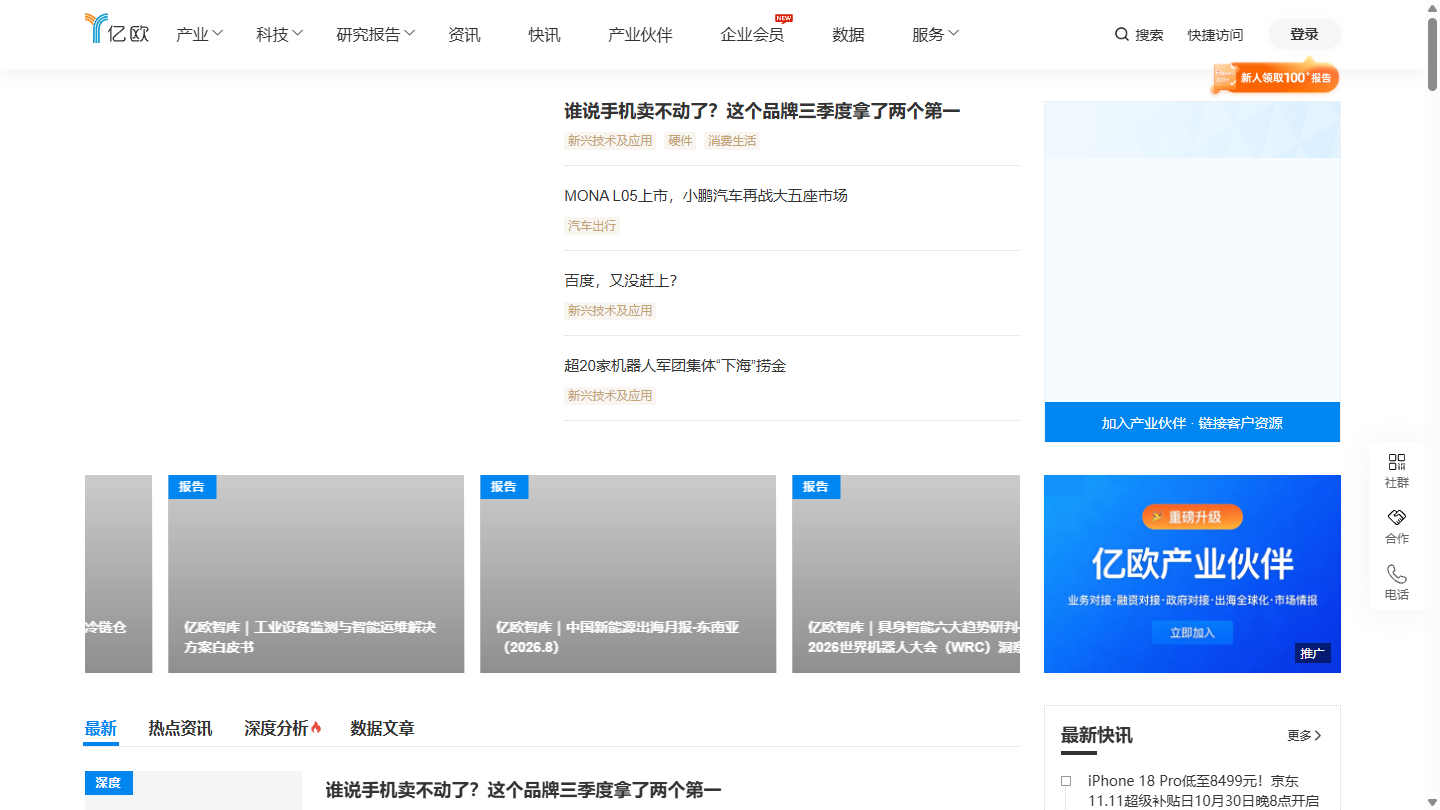Open article MONA L05上市 小鹏汽车
The height and width of the screenshot is (810, 1440).
click(706, 195)
